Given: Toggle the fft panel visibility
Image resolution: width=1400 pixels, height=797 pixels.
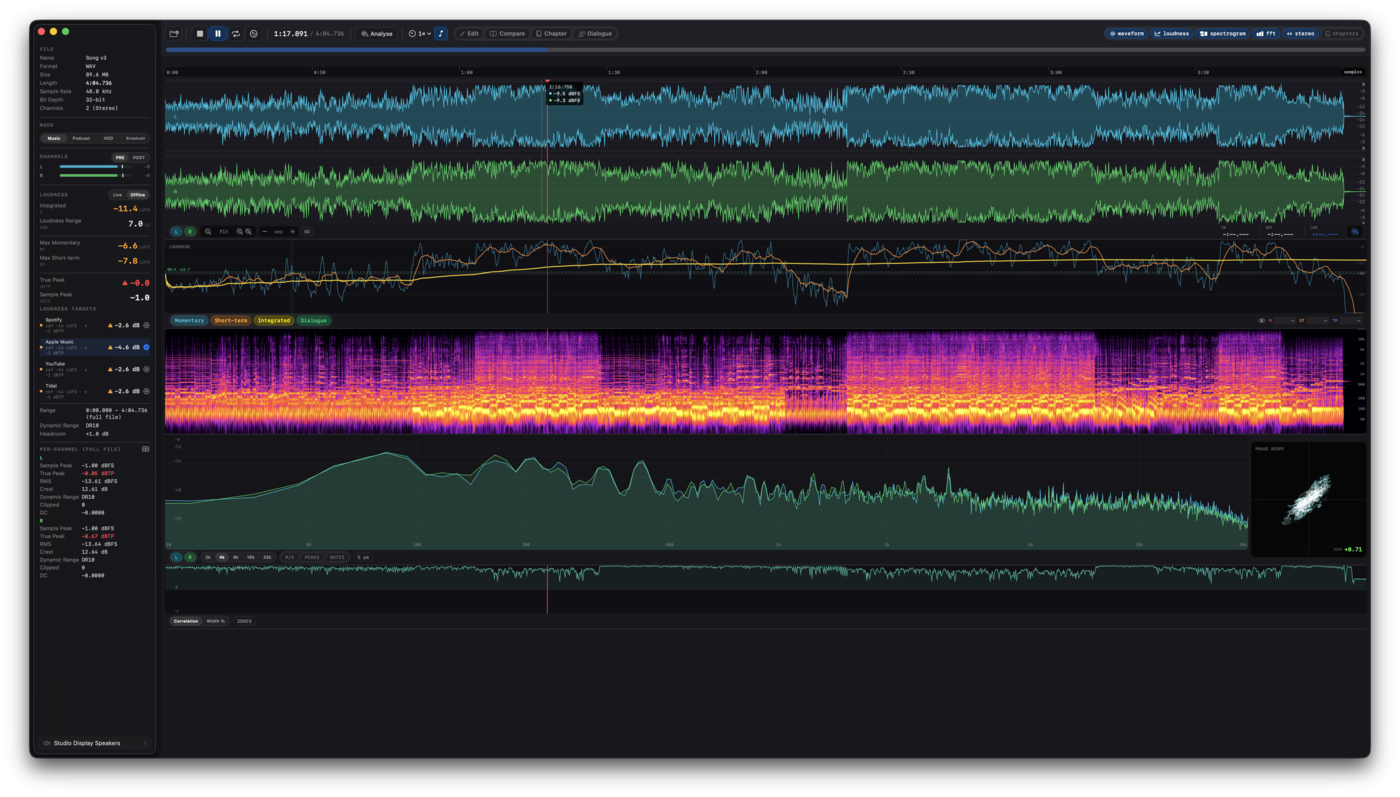Looking at the screenshot, I should (1267, 33).
